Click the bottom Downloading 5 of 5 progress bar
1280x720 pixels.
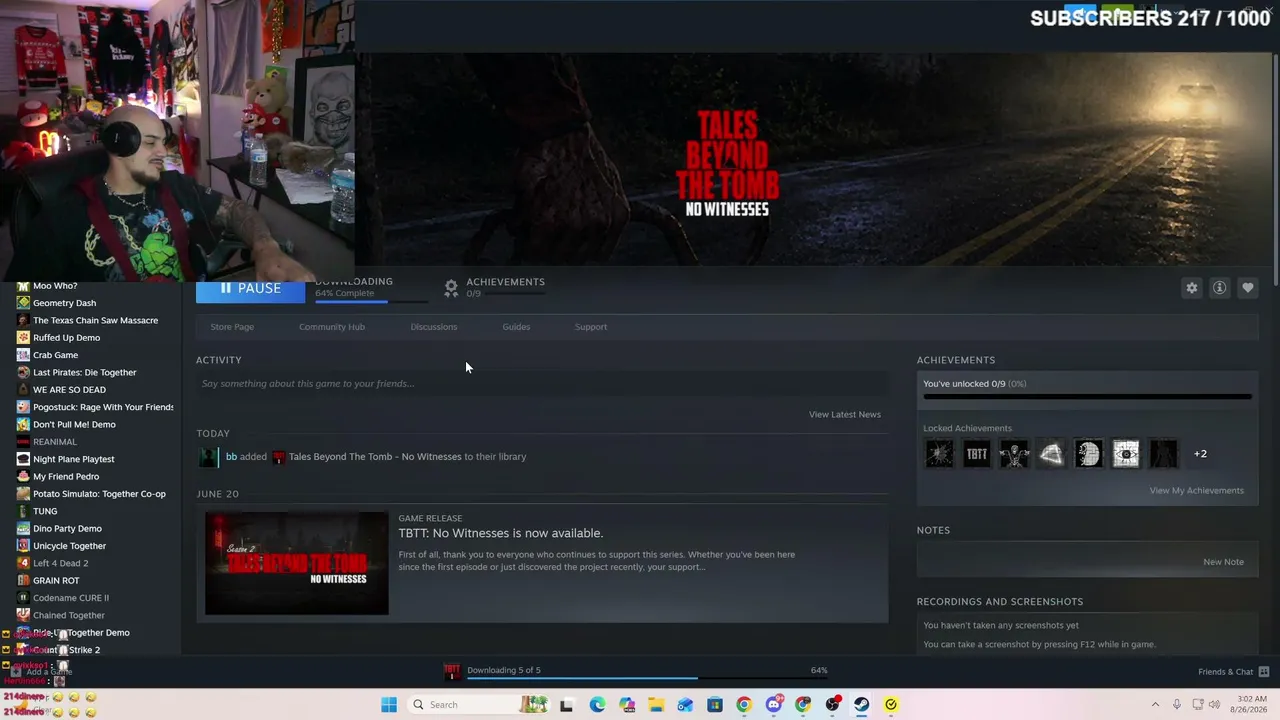[647, 678]
